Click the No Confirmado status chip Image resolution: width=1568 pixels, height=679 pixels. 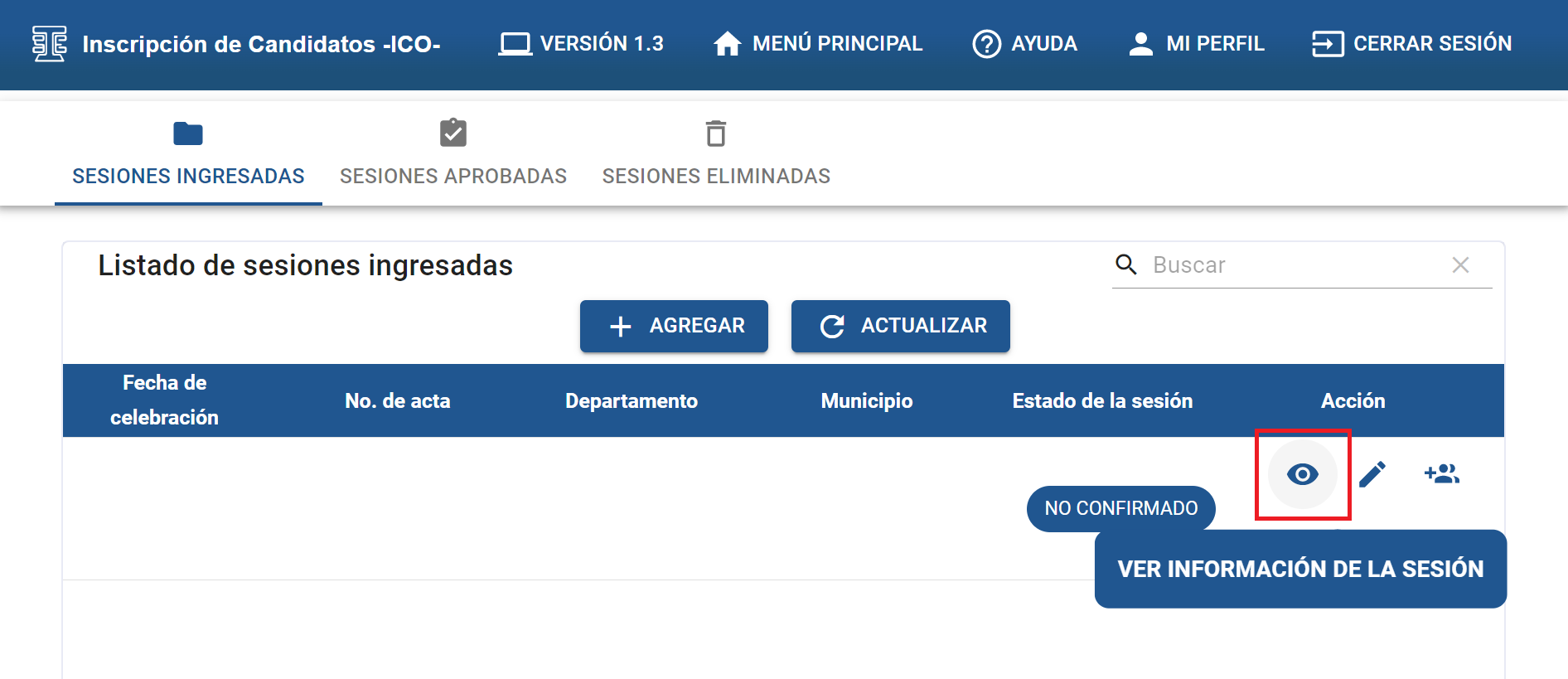point(1120,508)
